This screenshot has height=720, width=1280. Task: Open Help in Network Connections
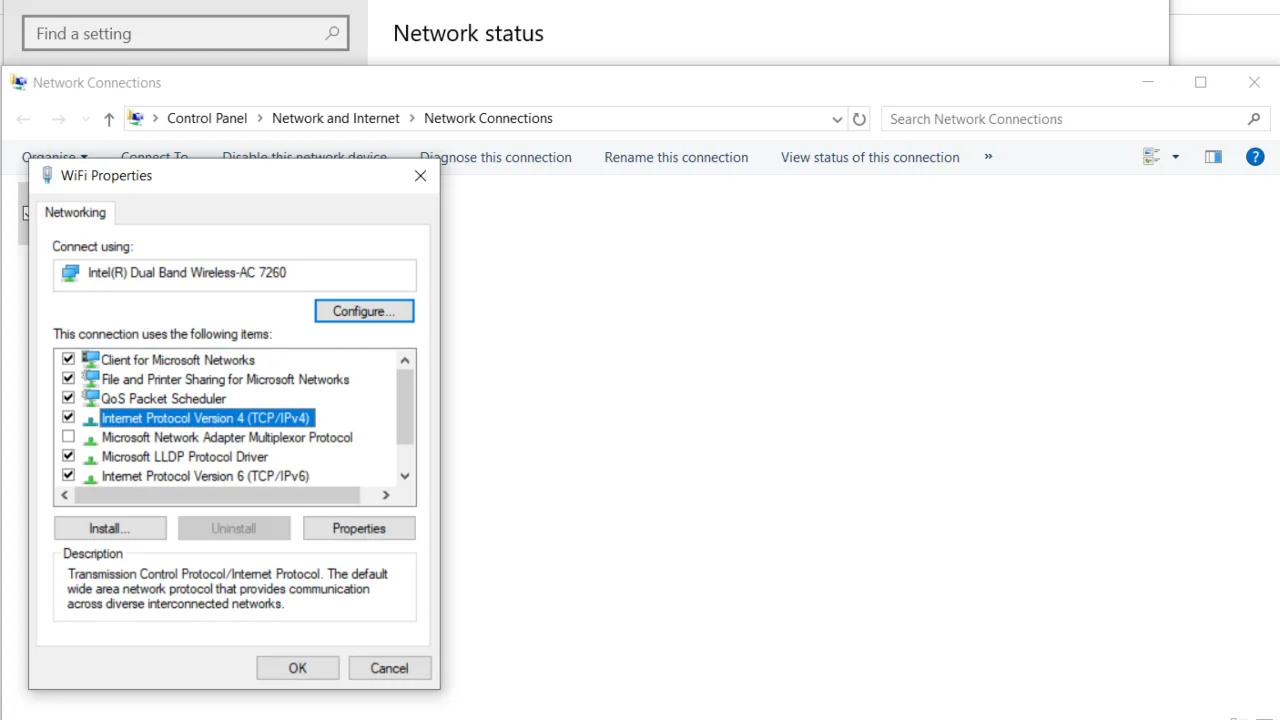coord(1255,157)
